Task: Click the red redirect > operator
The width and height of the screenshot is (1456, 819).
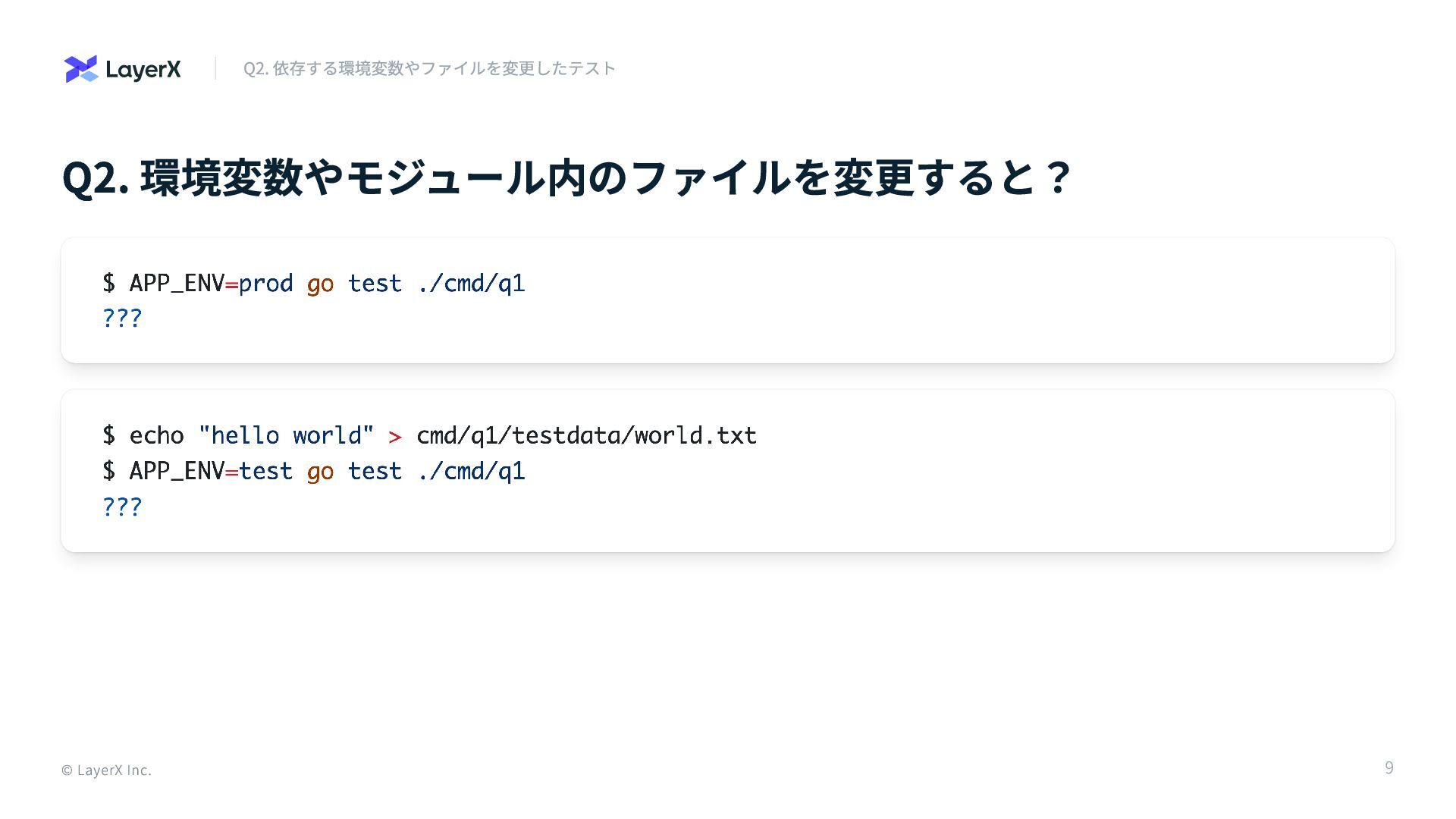Action: pos(394,437)
